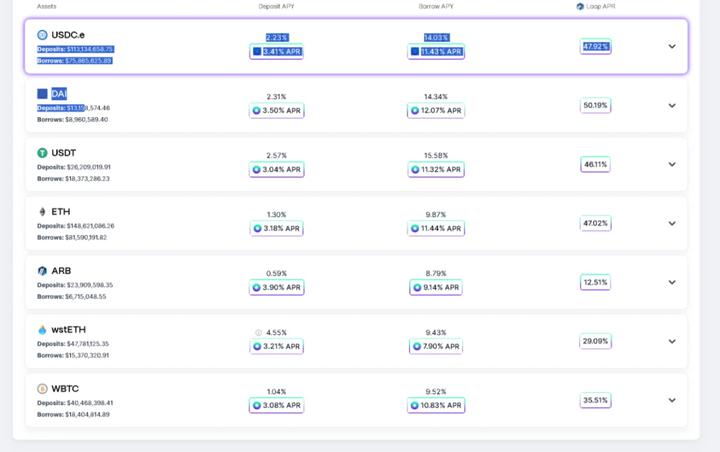Viewport: 720px width, 452px height.
Task: Click reward icon in wstETH 3.21% APR badge
Action: 257,346
